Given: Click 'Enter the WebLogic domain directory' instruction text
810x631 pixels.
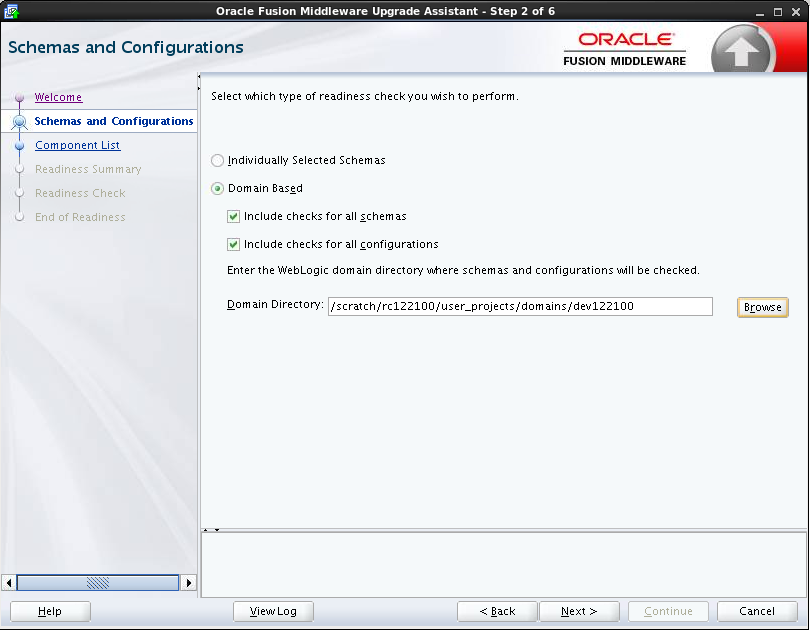Looking at the screenshot, I should tap(463, 270).
